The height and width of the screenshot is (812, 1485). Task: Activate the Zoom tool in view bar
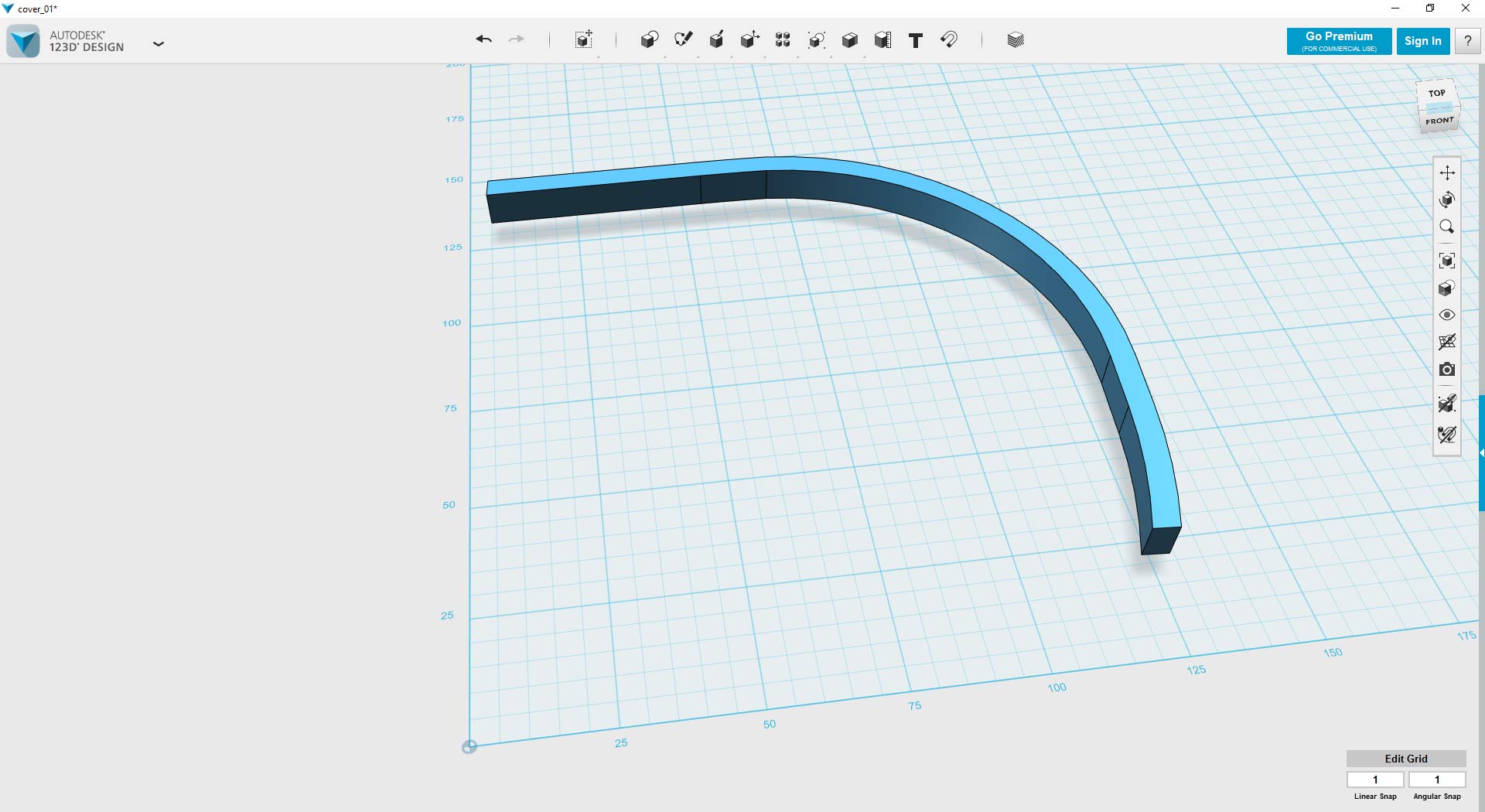[1447, 226]
